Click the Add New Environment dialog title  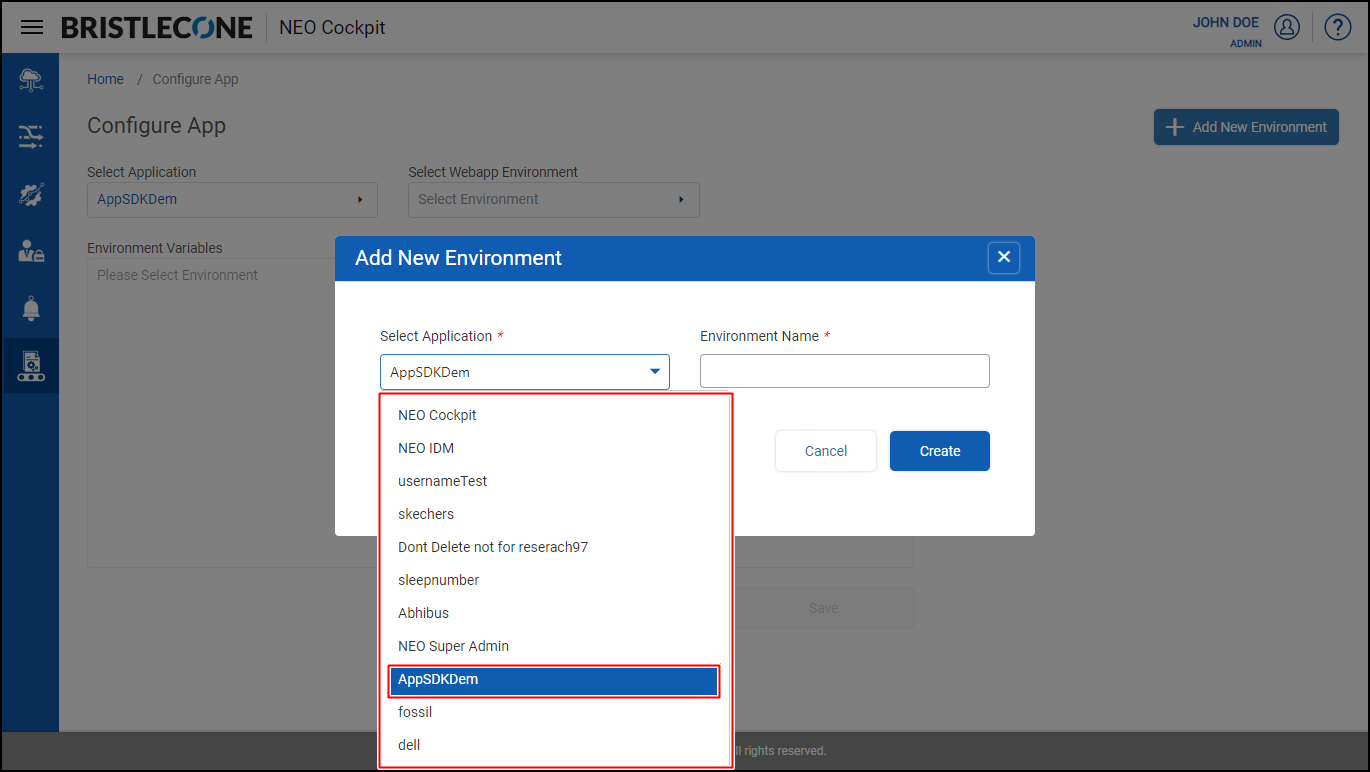[458, 258]
